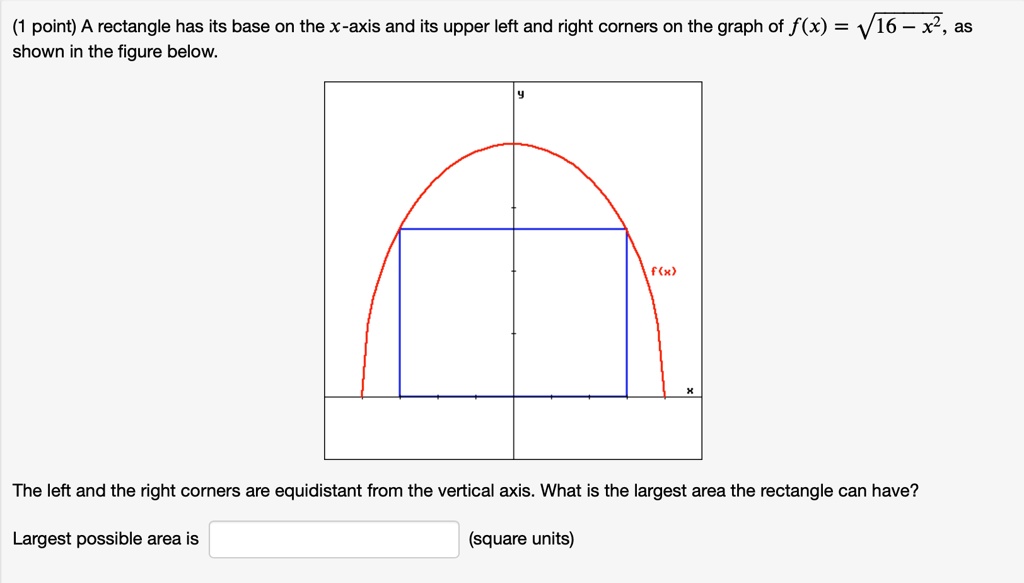The height and width of the screenshot is (583, 1024).
Task: Select the question text about equidistant corners
Action: (465, 490)
